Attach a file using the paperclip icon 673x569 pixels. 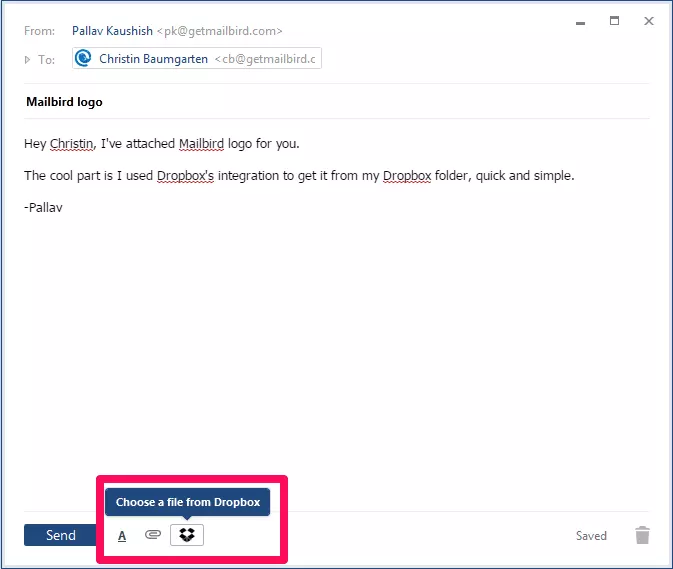click(153, 535)
